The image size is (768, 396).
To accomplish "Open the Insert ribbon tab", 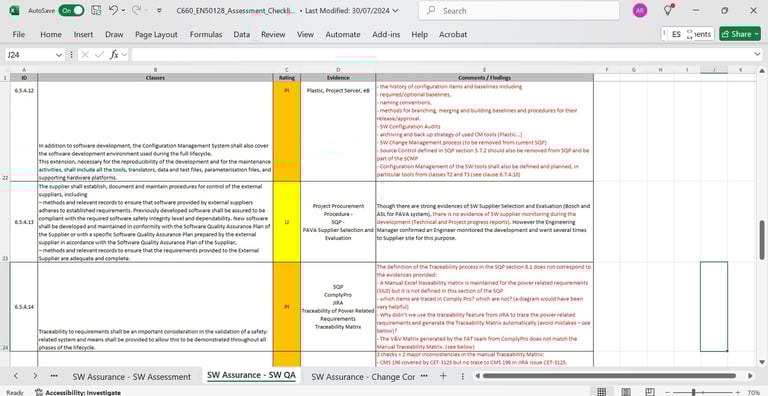I will 83,34.
